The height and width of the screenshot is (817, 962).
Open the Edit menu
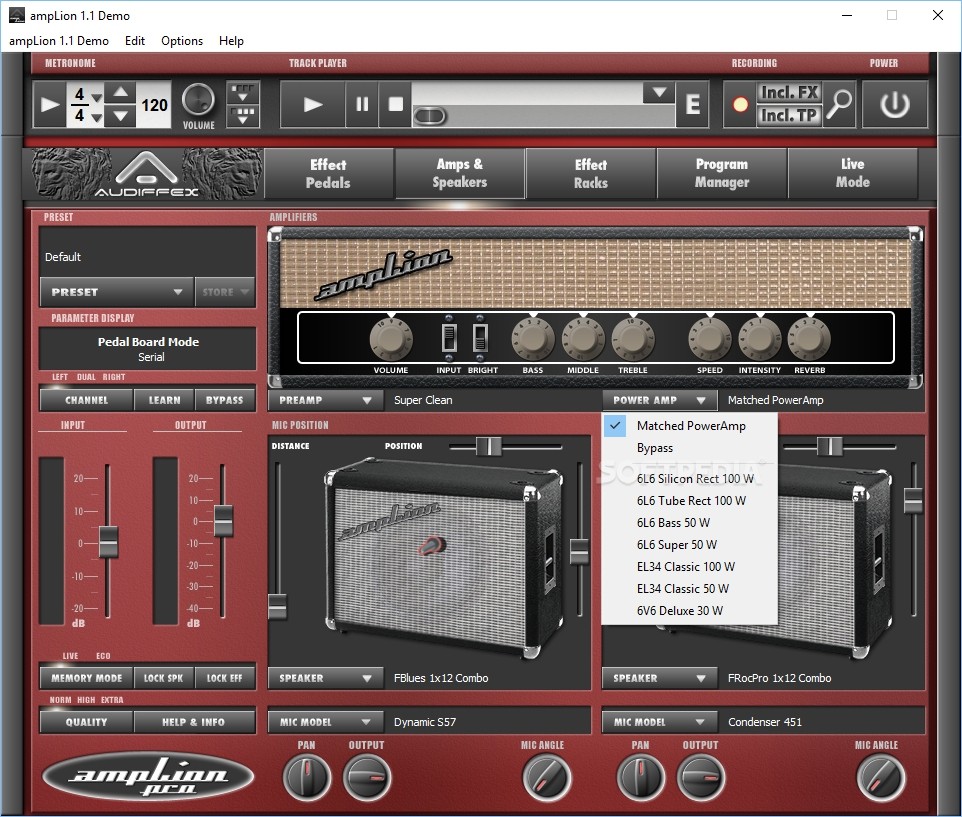click(135, 40)
